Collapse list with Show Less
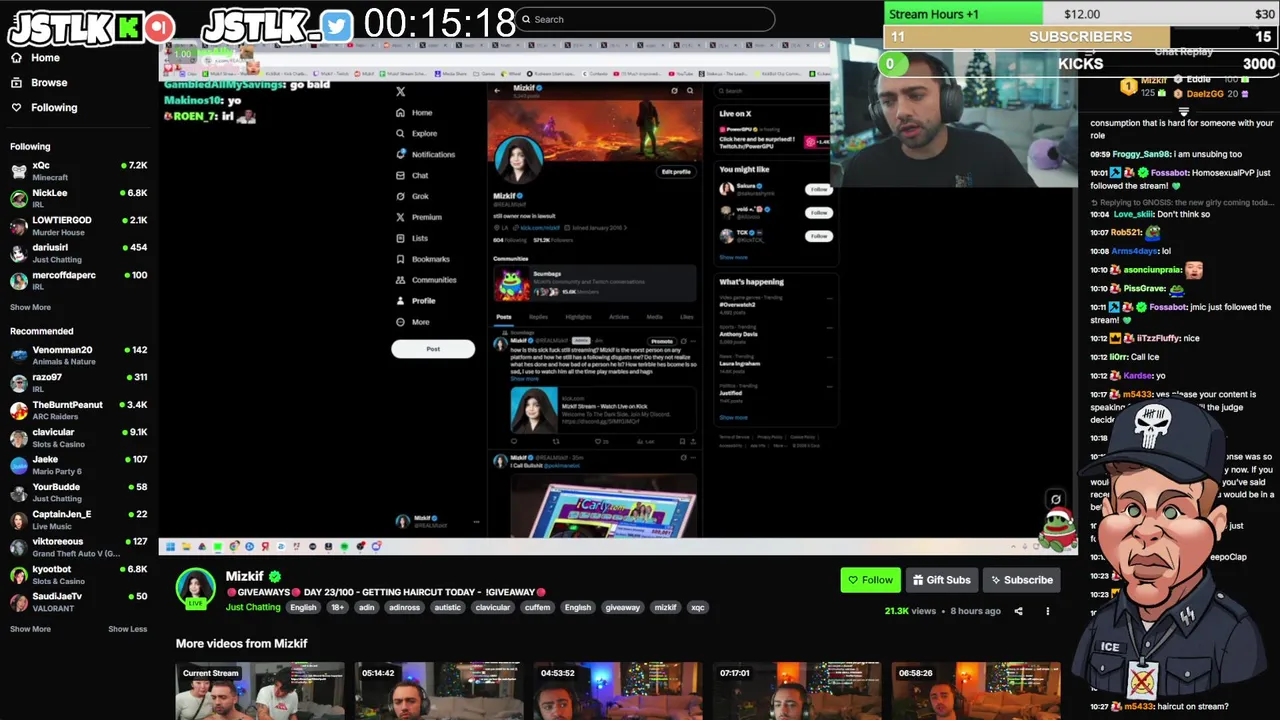1280x720 pixels. pyautogui.click(x=127, y=629)
